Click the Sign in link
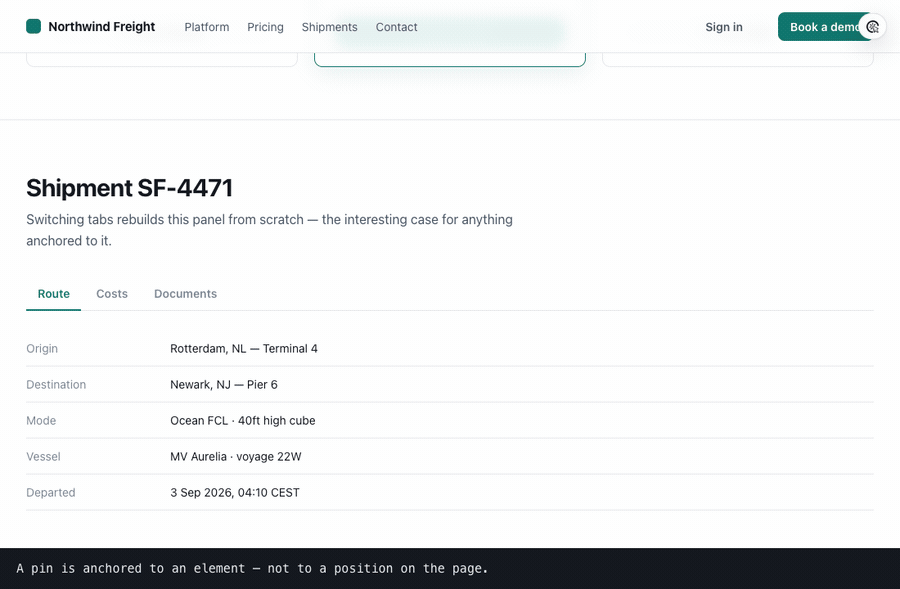900x589 pixels. click(724, 27)
